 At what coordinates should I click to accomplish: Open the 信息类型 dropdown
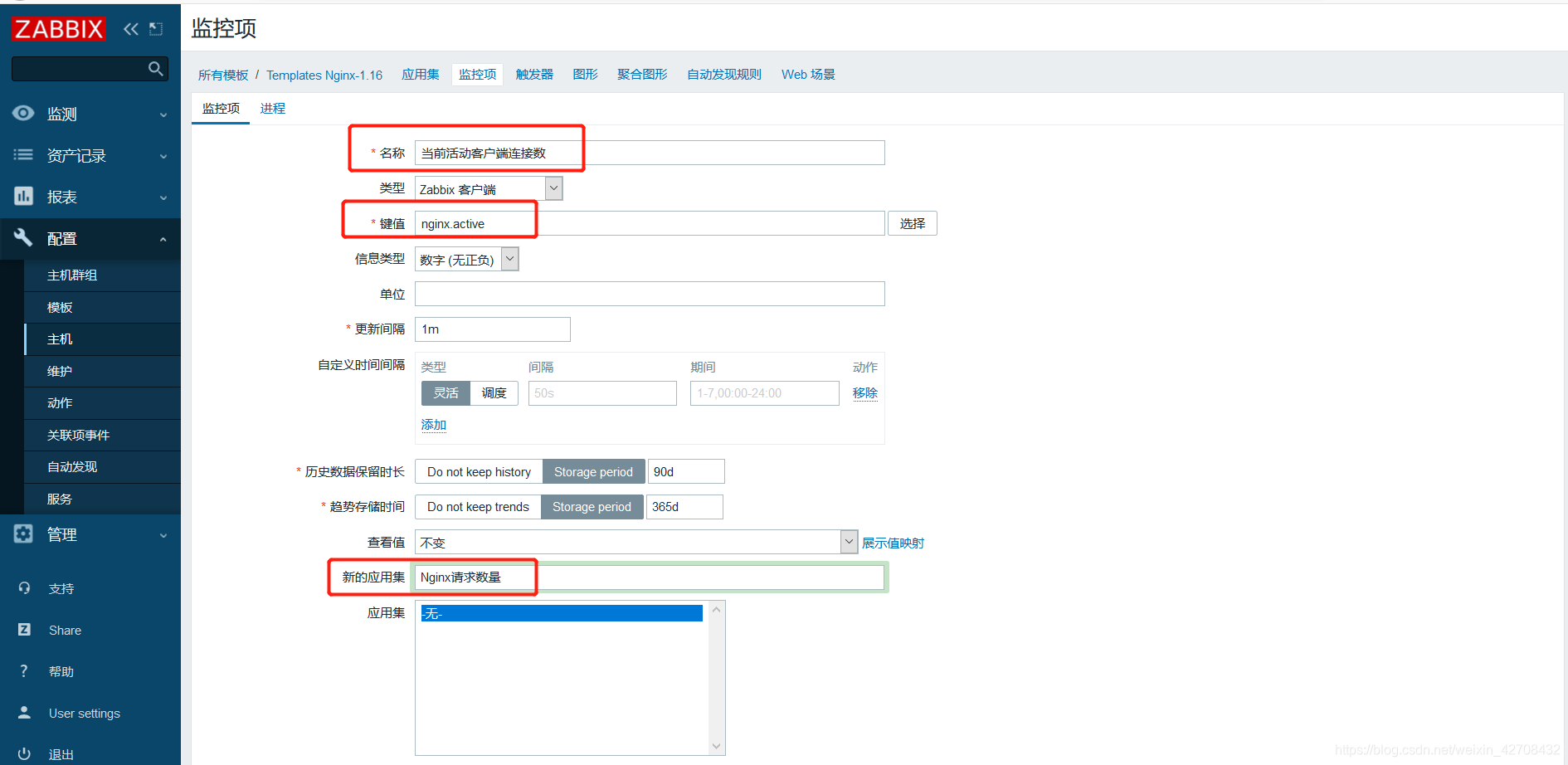click(467, 259)
